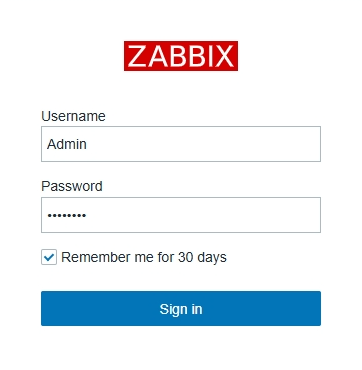362x370 pixels.
Task: Click the Password label text
Action: tap(72, 186)
